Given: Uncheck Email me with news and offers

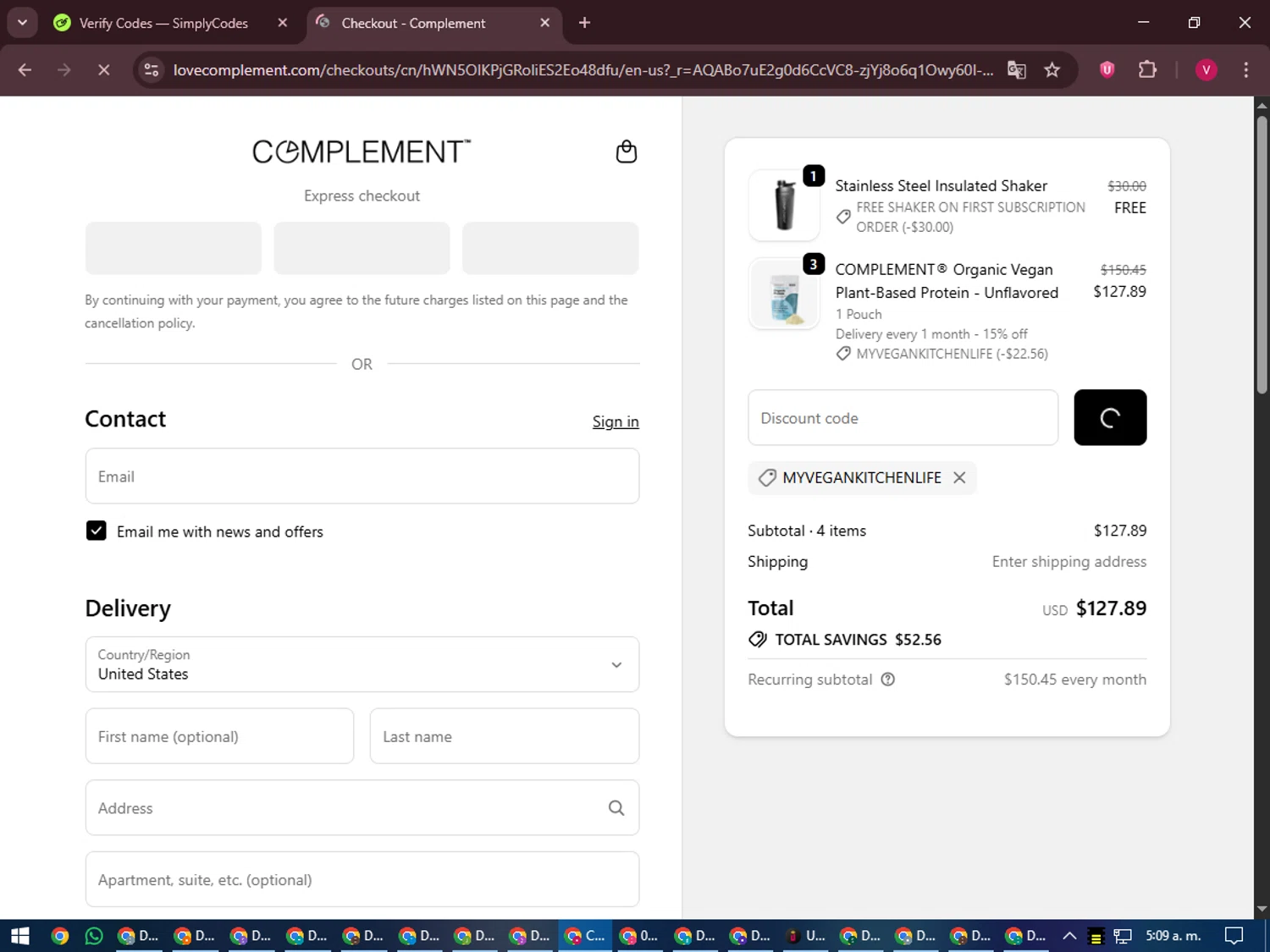Looking at the screenshot, I should coord(97,531).
